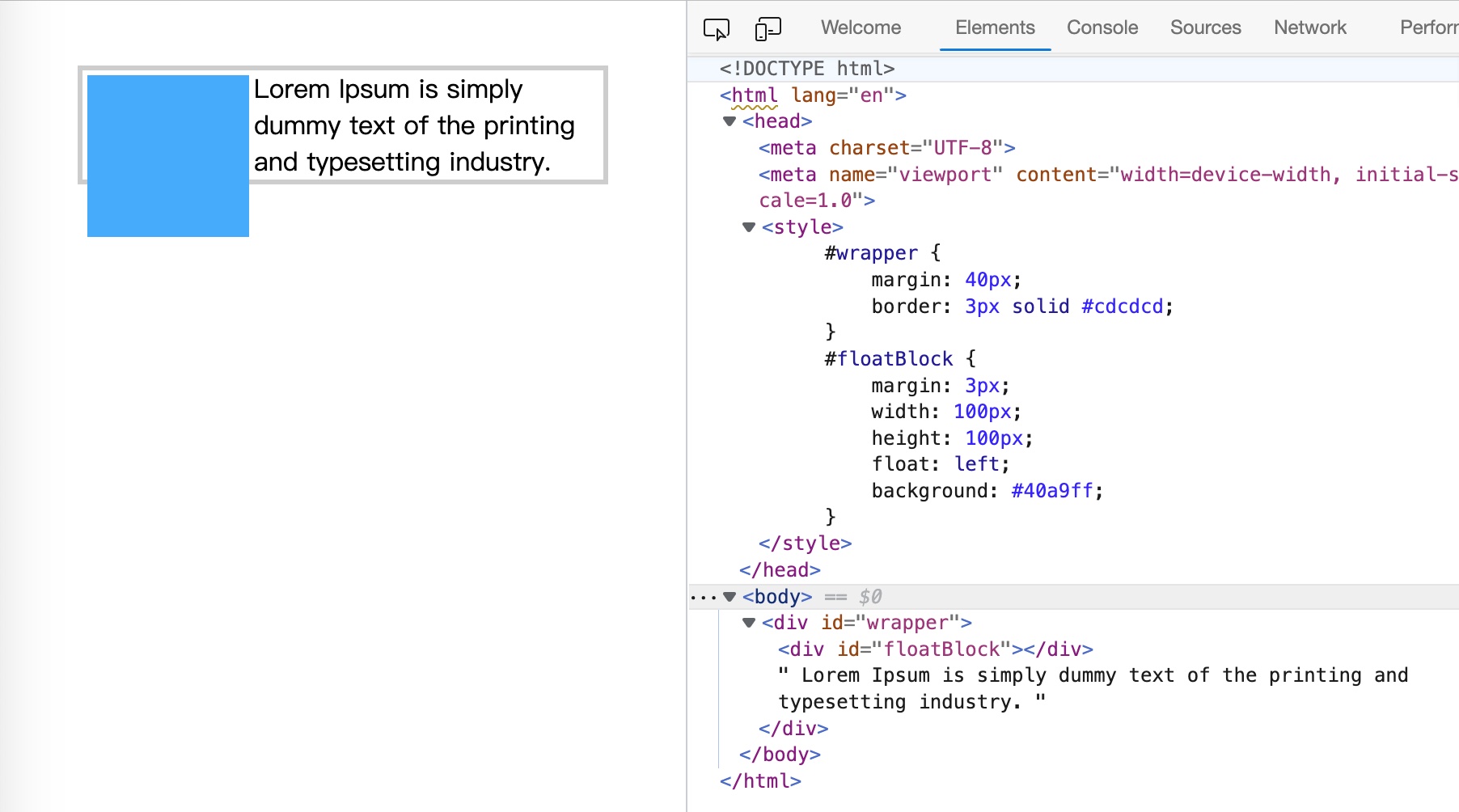Select the closing html tag
This screenshot has width=1459, height=812.
point(760,781)
